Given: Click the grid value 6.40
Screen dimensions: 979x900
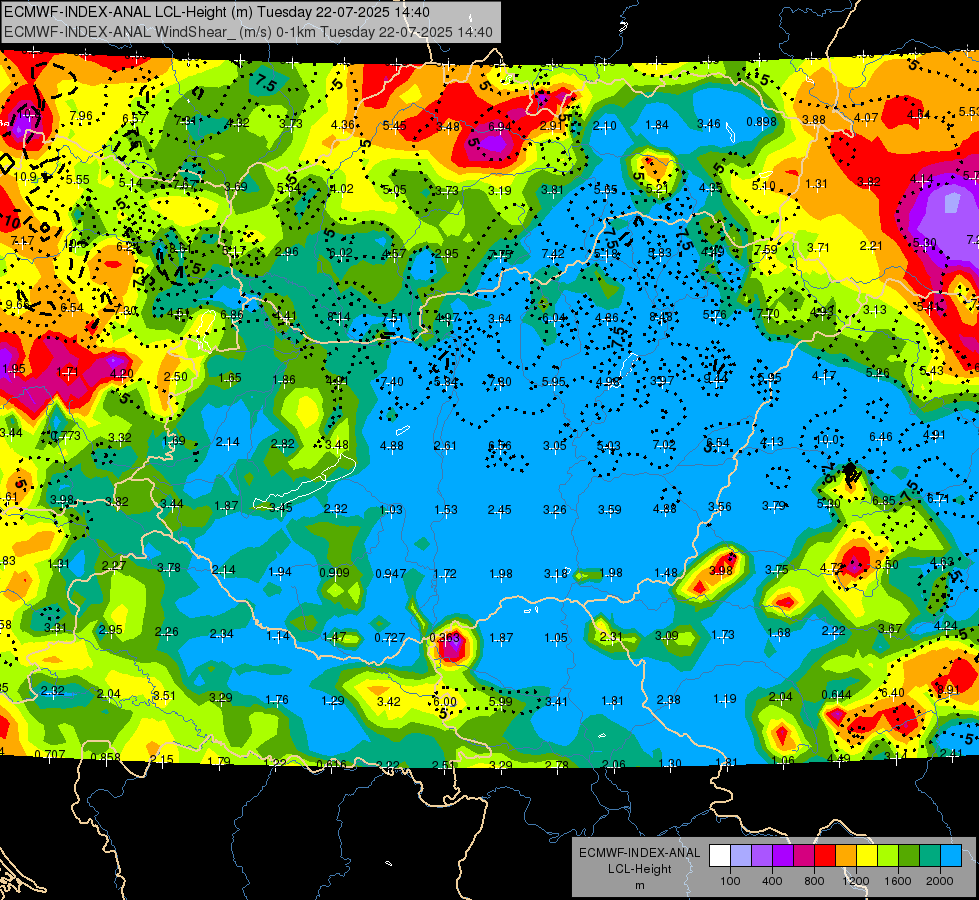Looking at the screenshot, I should (893, 693).
